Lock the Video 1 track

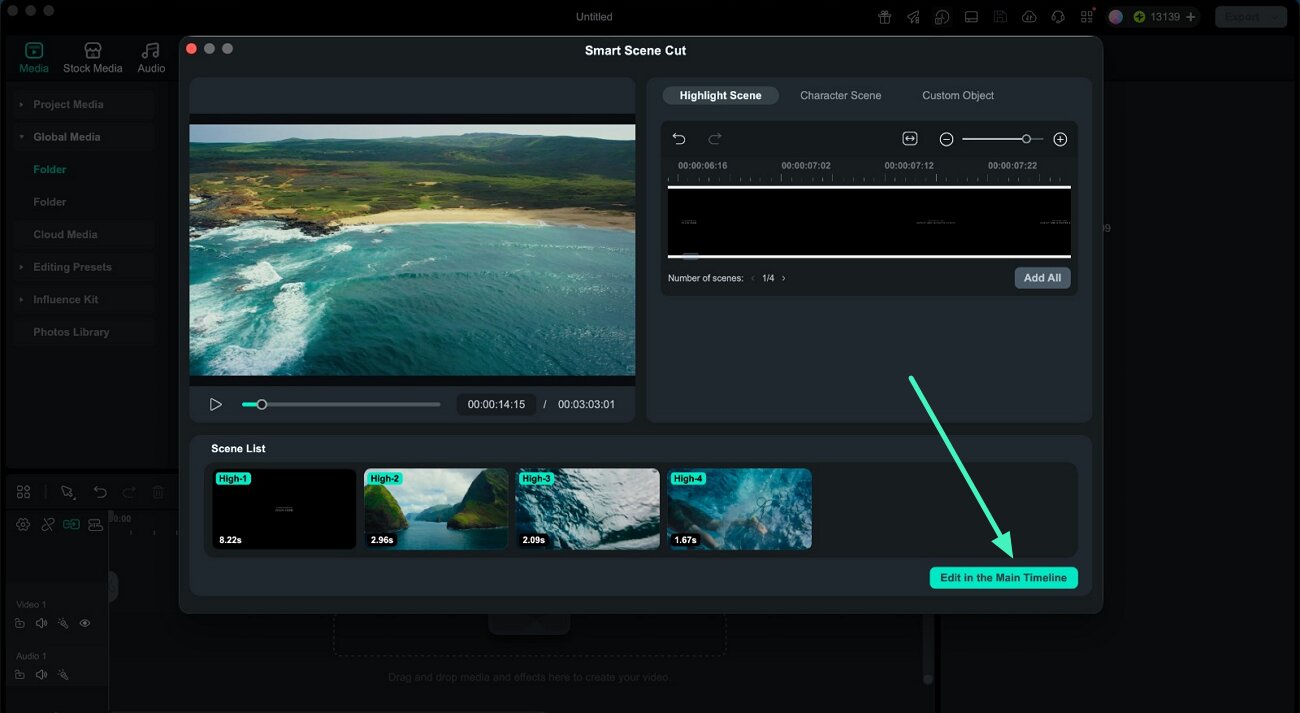coord(20,623)
